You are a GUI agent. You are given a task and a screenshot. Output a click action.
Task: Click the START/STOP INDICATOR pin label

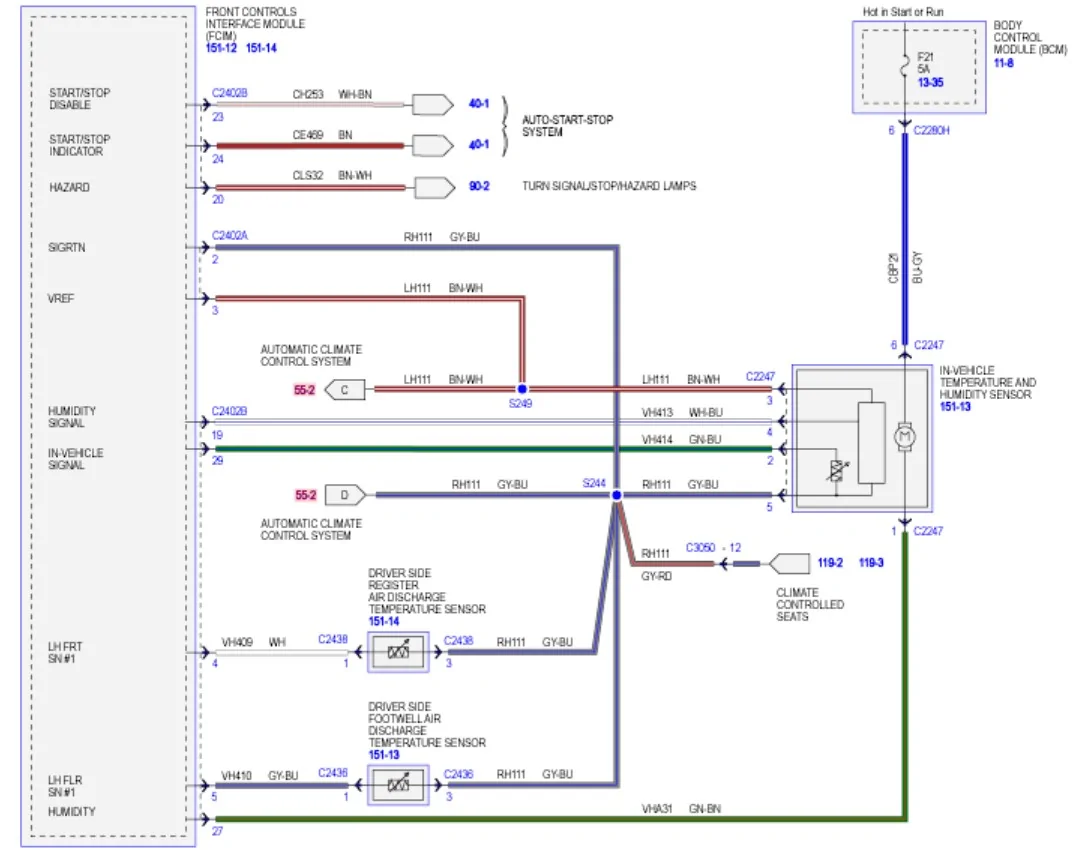pos(80,145)
